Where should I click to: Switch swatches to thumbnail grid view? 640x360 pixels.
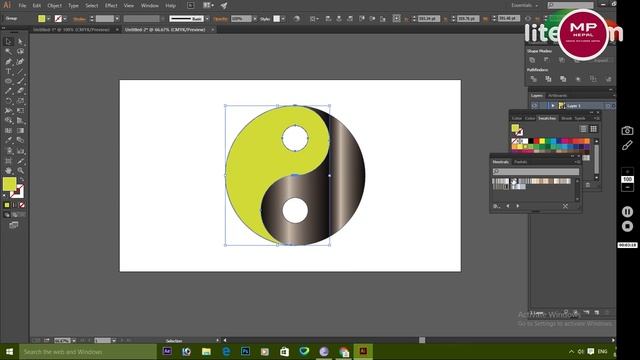coord(593,129)
